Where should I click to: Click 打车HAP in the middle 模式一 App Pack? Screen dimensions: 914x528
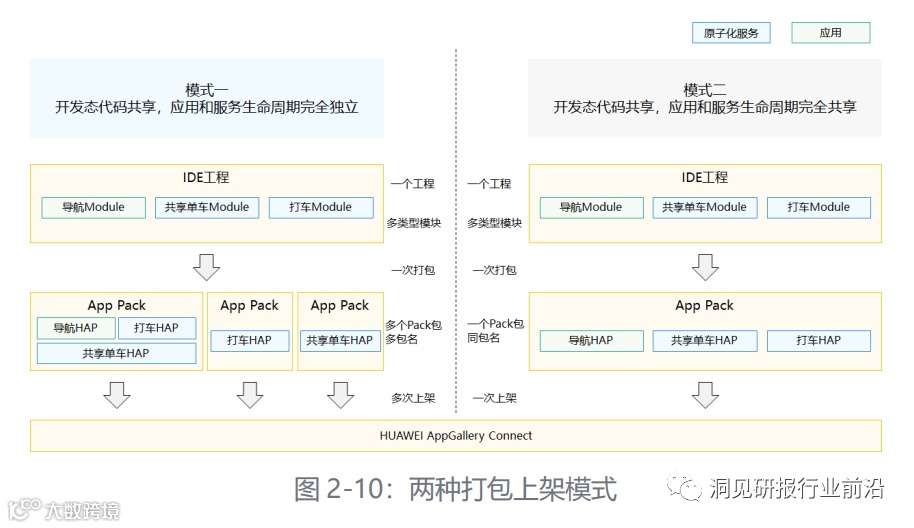pyautogui.click(x=249, y=340)
